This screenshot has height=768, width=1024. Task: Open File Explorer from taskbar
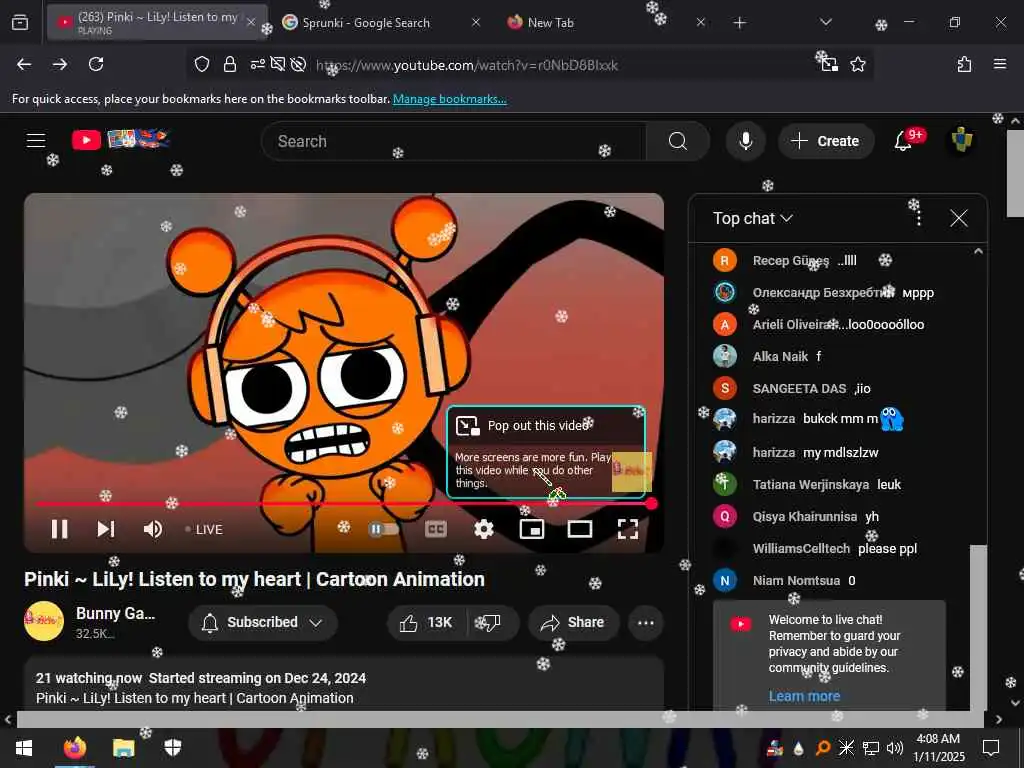click(123, 748)
